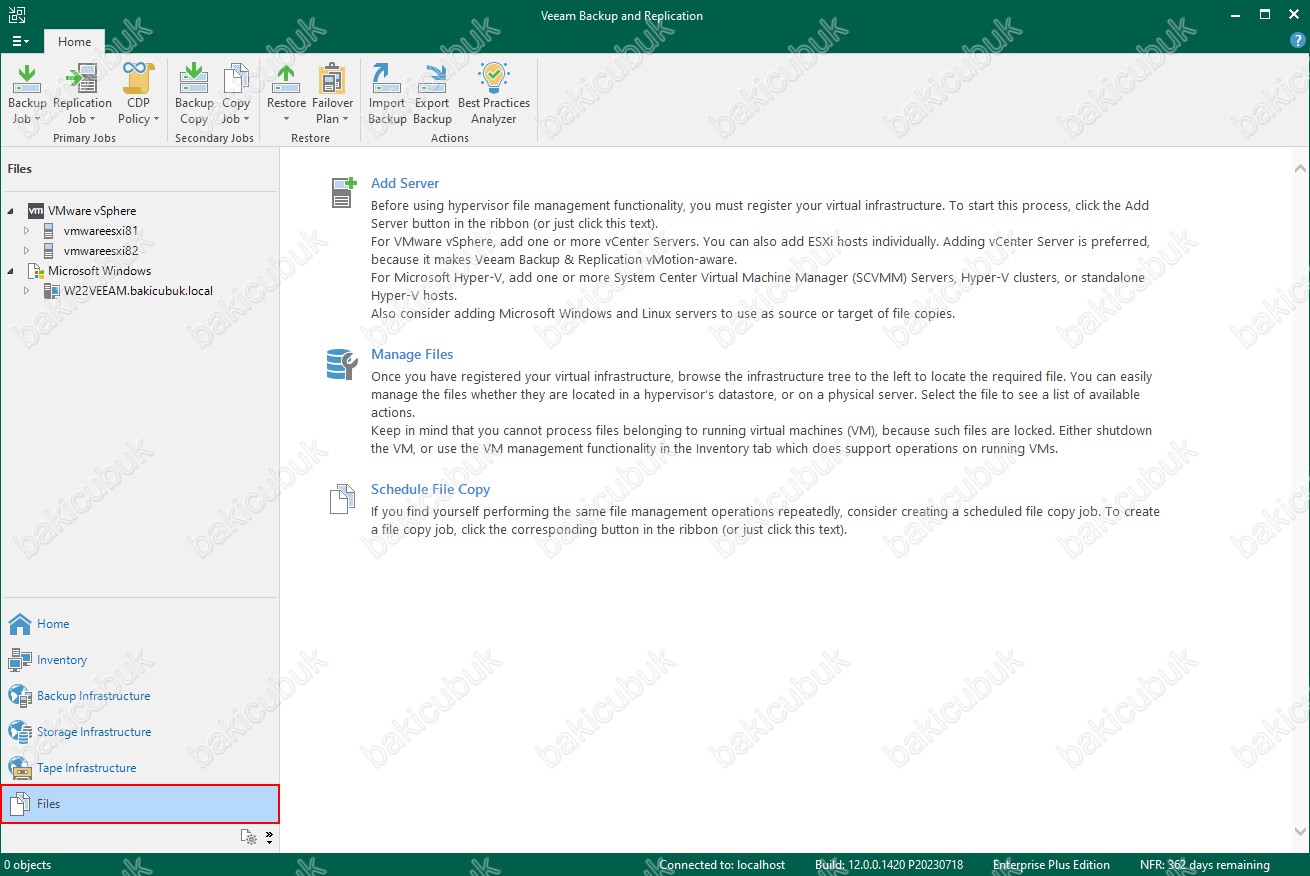
Task: Select the Home ribbon tab
Action: click(x=74, y=42)
